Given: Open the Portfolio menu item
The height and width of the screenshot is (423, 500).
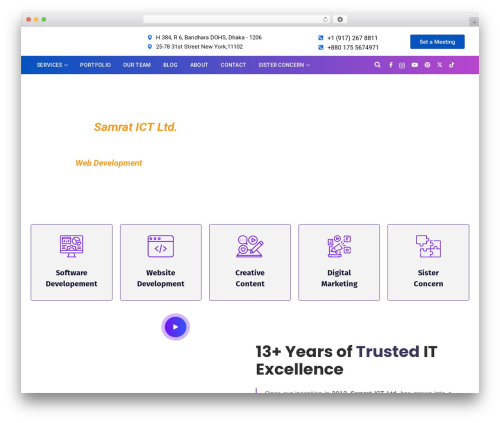Looking at the screenshot, I should [x=95, y=65].
